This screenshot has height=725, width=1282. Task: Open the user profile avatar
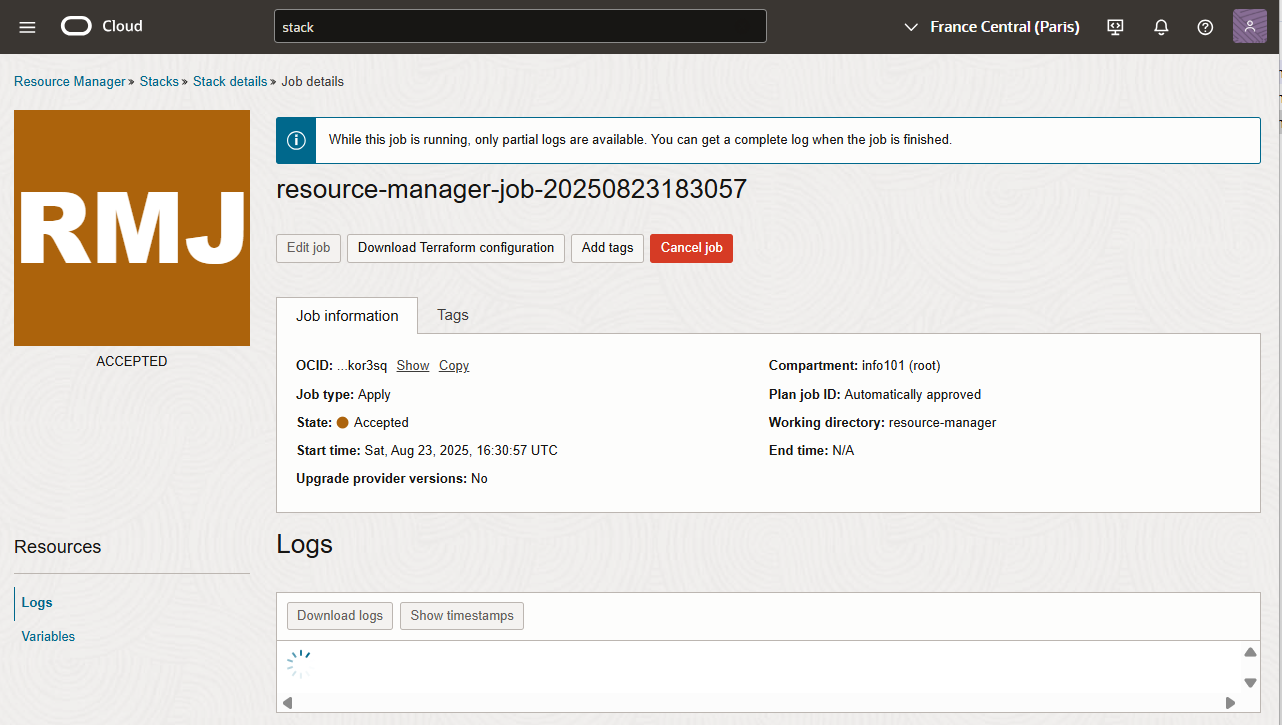click(1249, 27)
